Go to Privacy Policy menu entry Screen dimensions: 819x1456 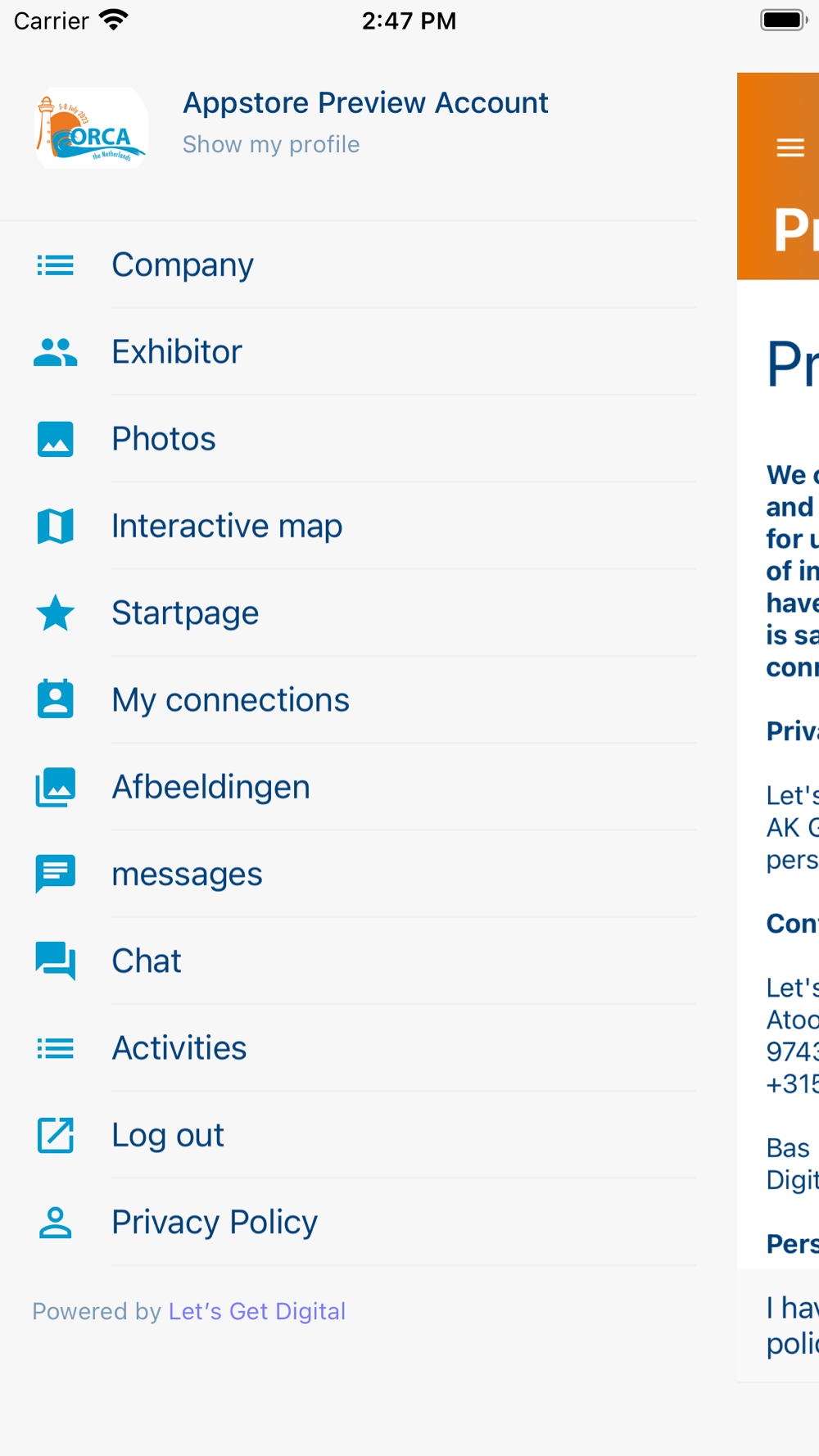pyautogui.click(x=348, y=1222)
